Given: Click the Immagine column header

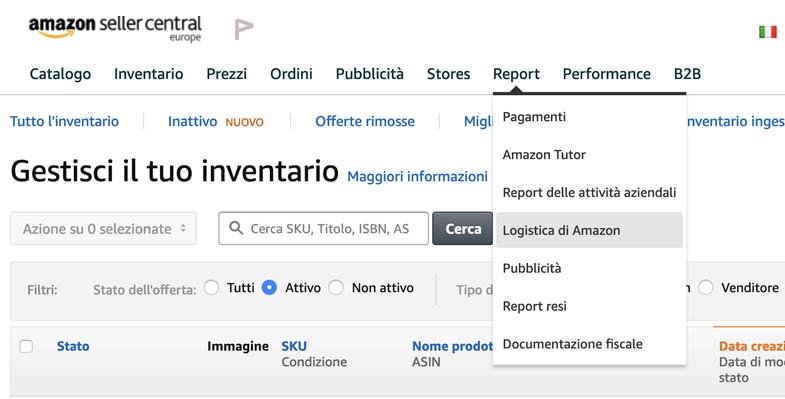Looking at the screenshot, I should pos(238,346).
